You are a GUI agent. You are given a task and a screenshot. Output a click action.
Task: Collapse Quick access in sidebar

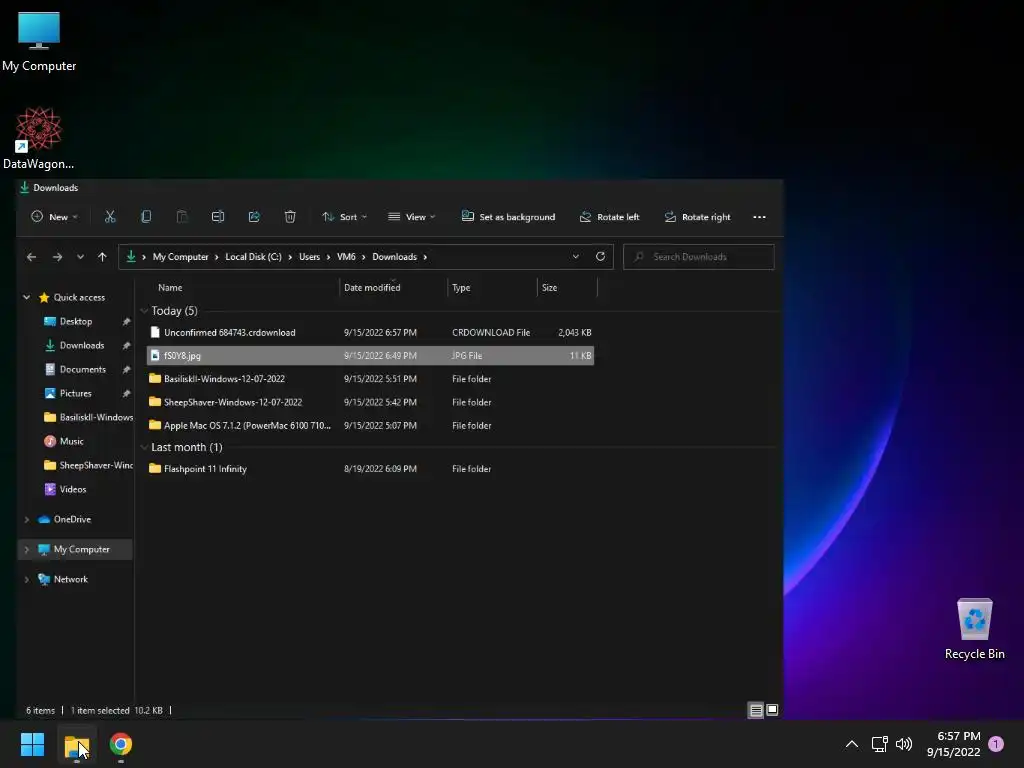point(27,297)
